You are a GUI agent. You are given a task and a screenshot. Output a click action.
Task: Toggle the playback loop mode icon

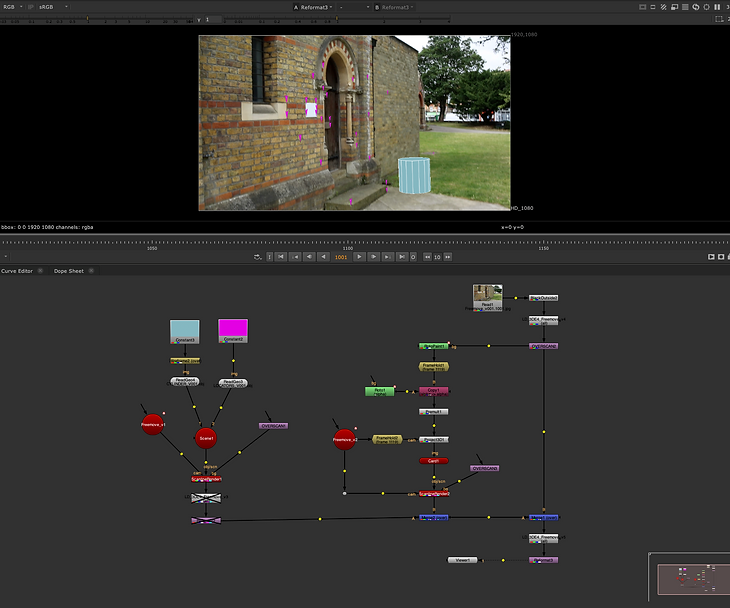click(257, 257)
